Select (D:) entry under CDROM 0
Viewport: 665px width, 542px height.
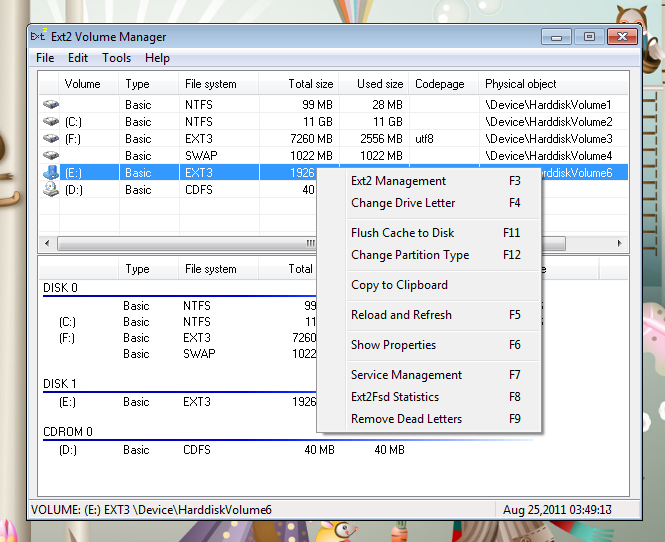click(x=68, y=450)
